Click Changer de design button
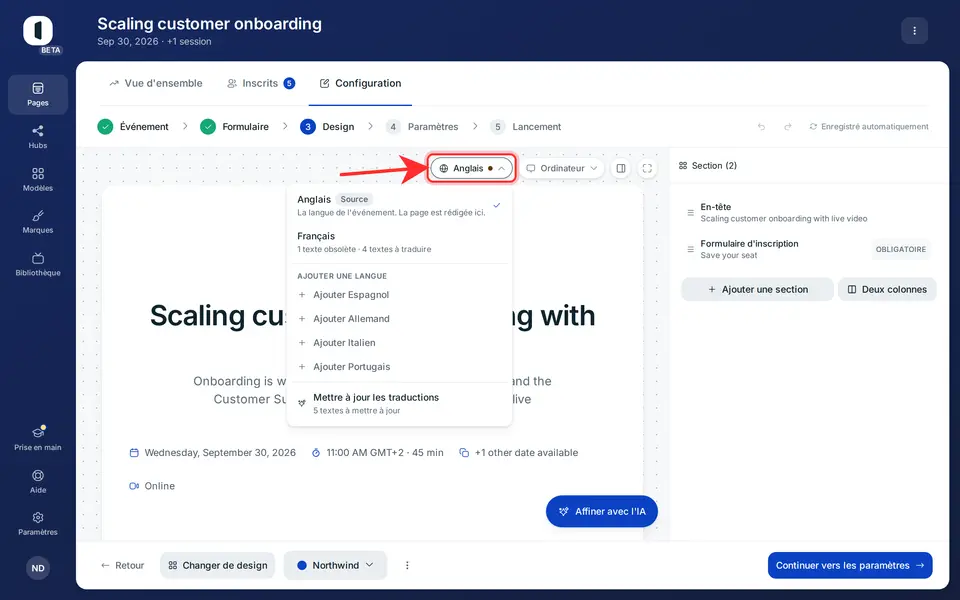960x600 pixels. click(218, 566)
